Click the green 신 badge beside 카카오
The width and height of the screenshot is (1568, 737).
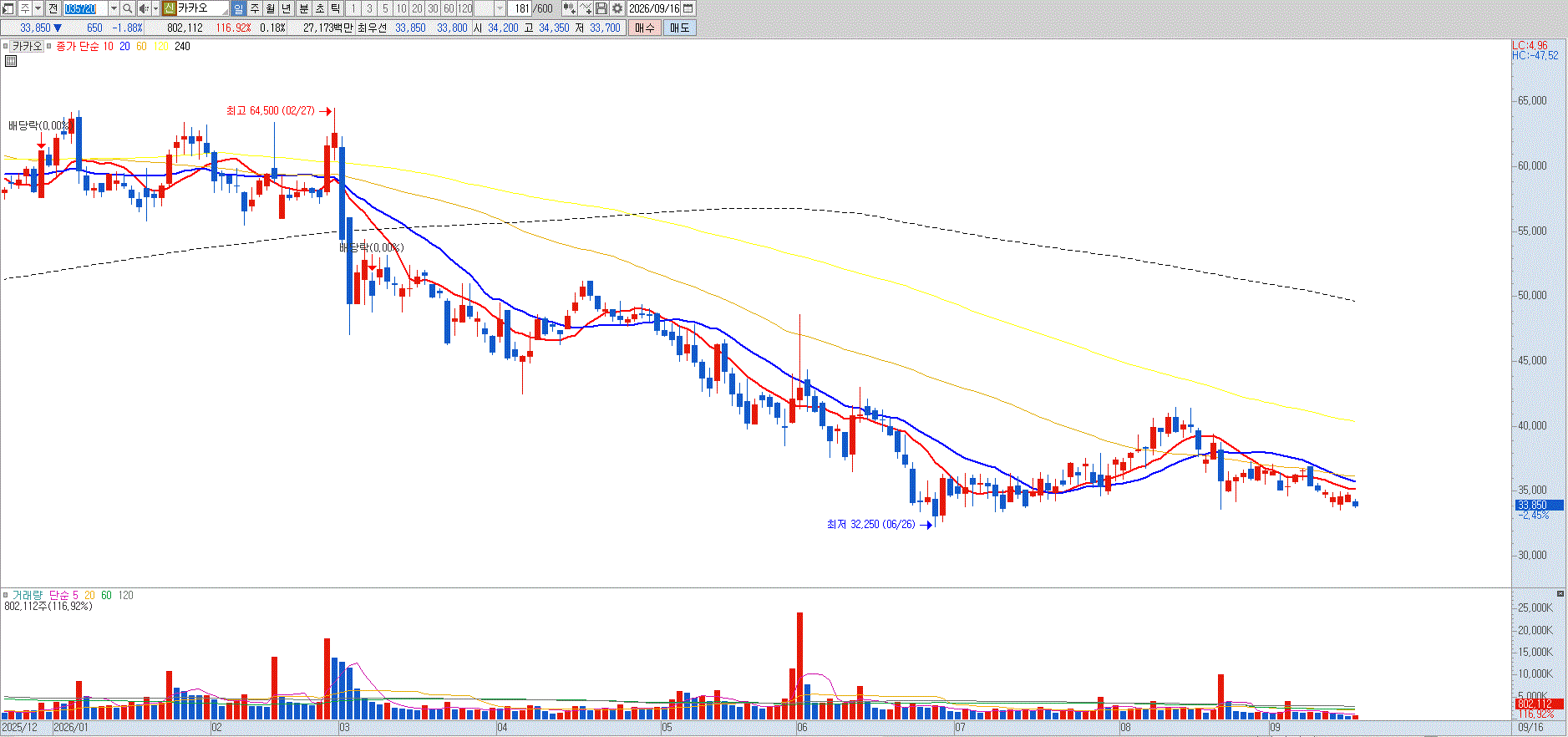click(x=169, y=8)
